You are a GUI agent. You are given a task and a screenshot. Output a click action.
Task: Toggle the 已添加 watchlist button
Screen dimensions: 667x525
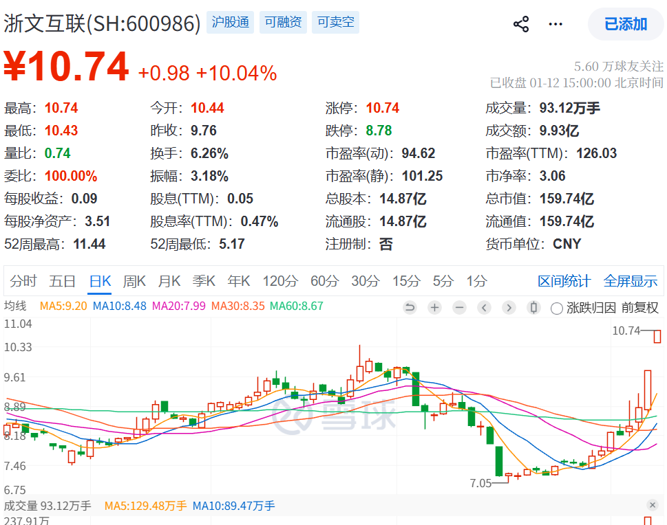click(x=626, y=24)
